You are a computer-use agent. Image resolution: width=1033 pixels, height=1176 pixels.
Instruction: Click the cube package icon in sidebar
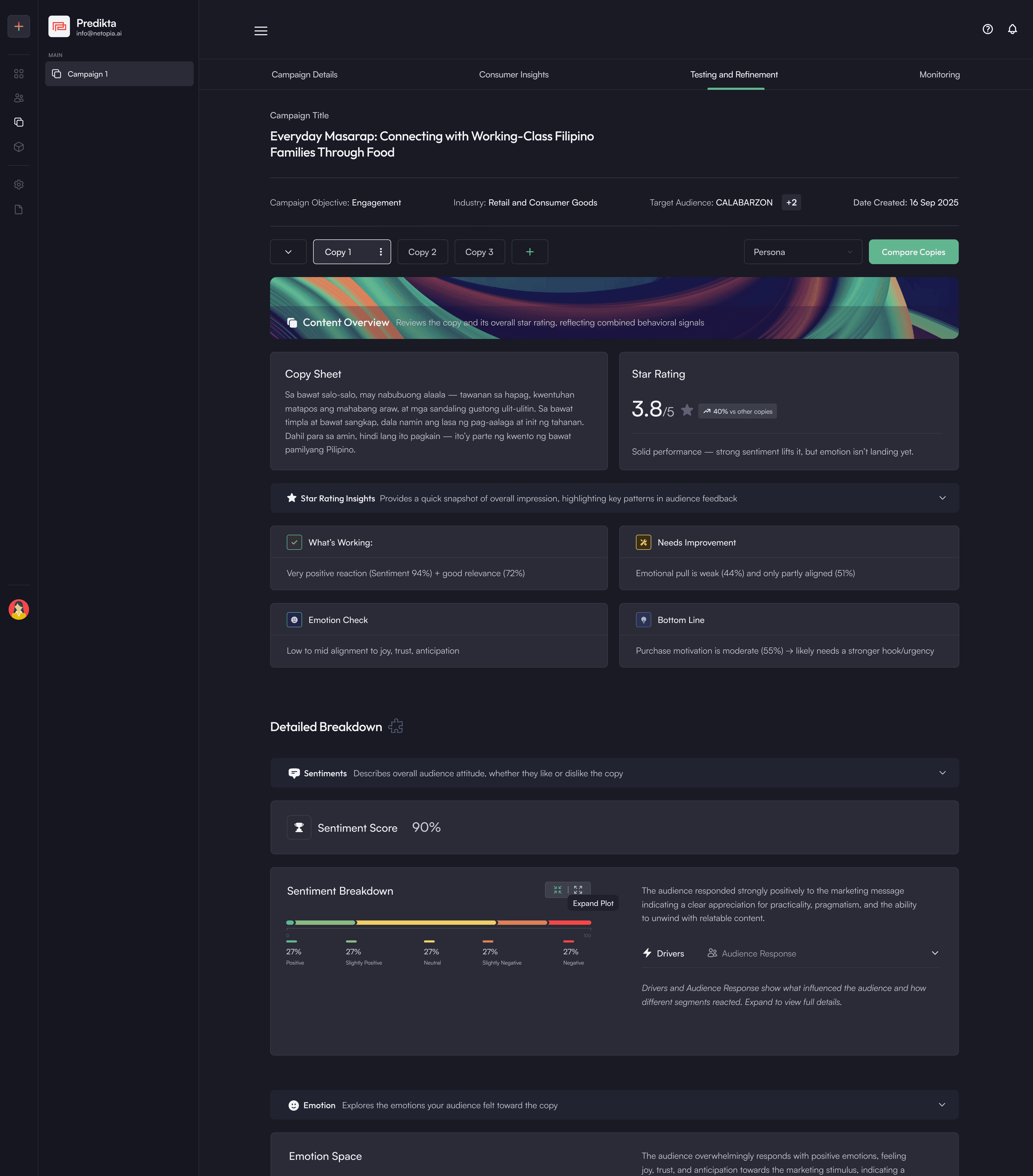tap(18, 147)
